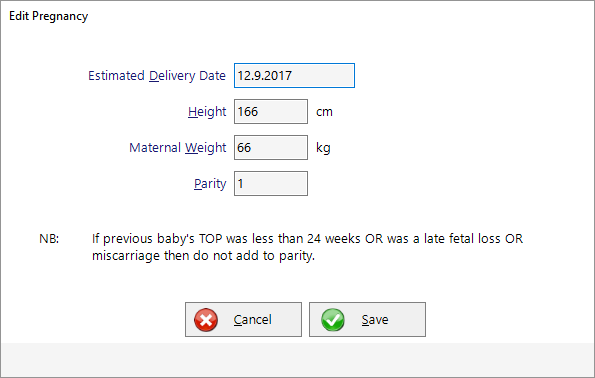Click the word TOP in the note
595x378 pixels.
pyautogui.click(x=211, y=239)
